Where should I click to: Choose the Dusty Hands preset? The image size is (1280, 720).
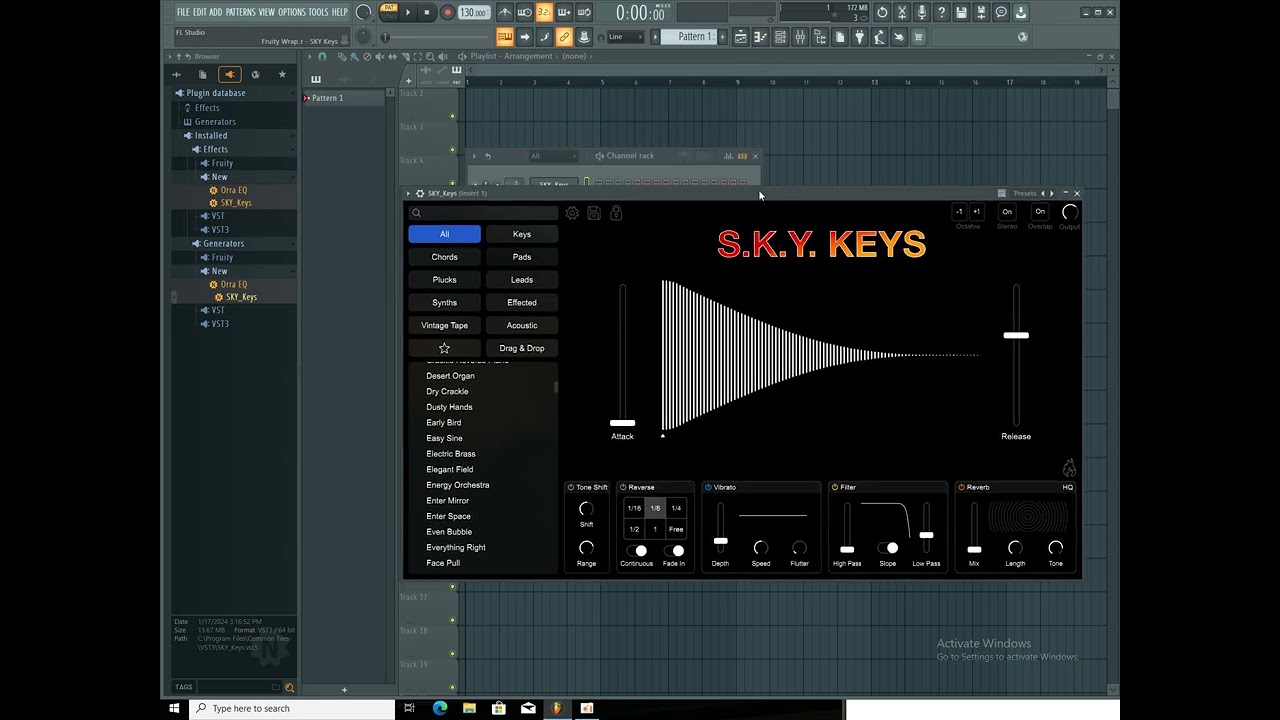[x=449, y=407]
